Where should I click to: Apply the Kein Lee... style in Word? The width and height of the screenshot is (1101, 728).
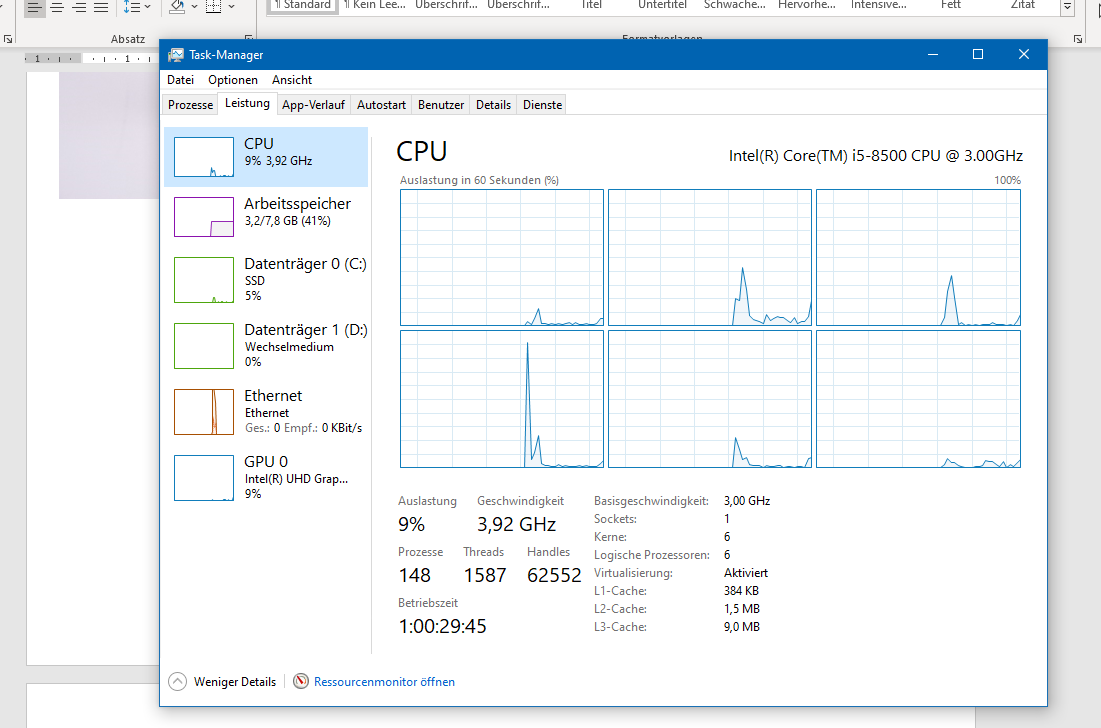point(374,6)
